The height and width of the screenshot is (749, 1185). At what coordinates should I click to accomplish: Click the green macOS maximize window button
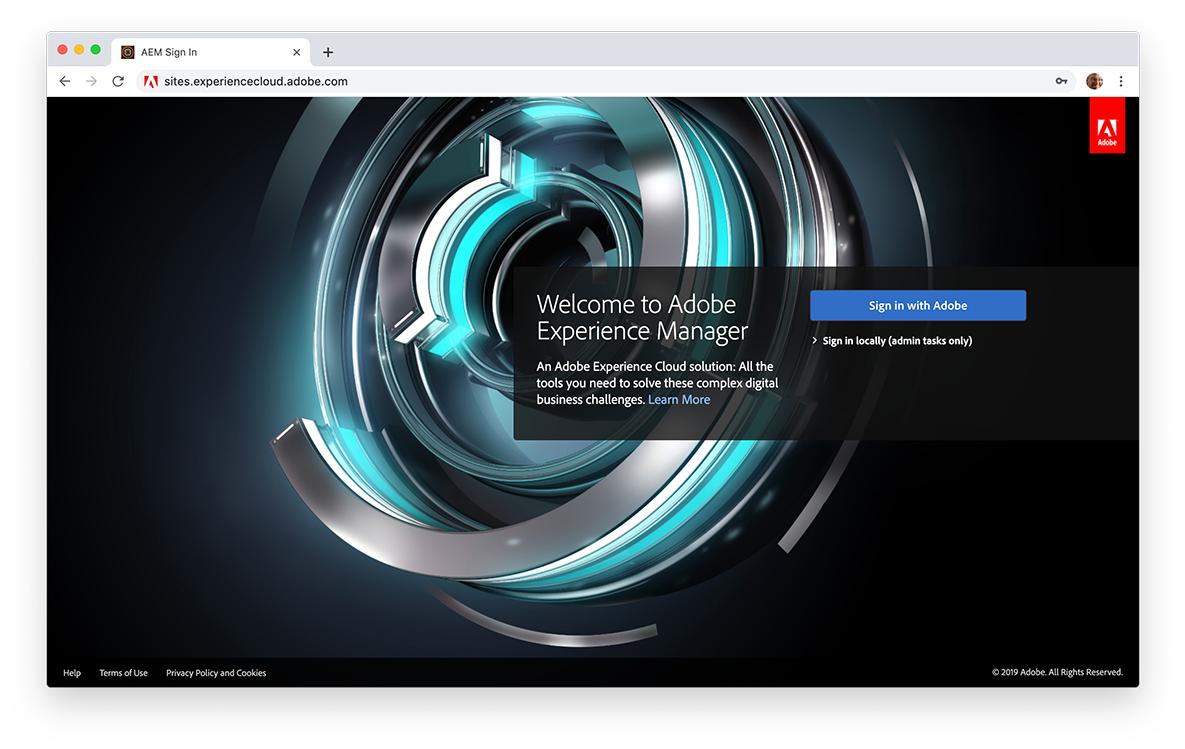click(x=95, y=50)
